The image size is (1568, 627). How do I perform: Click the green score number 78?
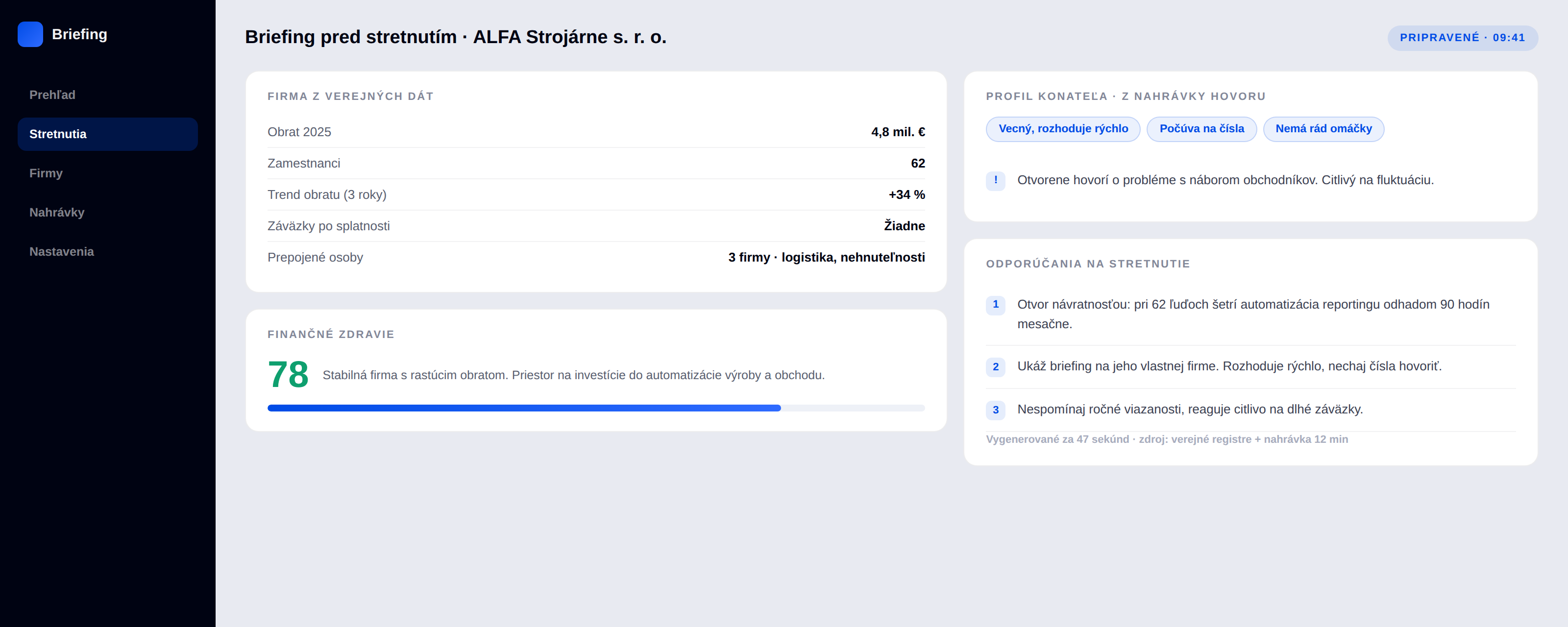[x=288, y=374]
